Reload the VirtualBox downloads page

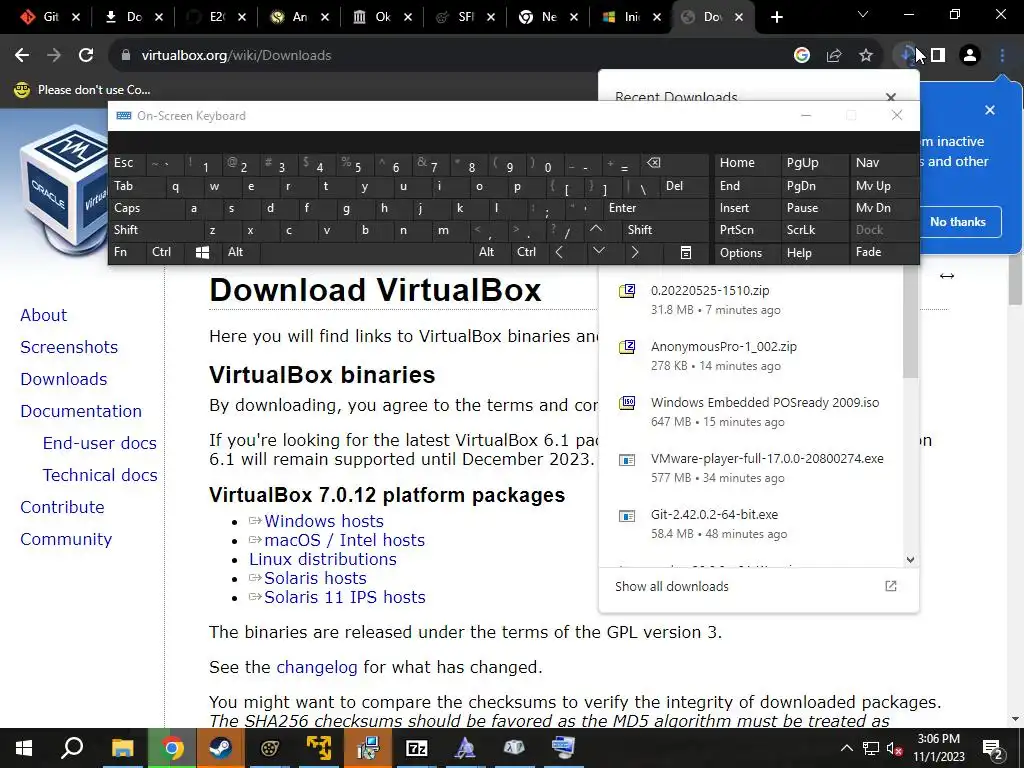pos(86,56)
